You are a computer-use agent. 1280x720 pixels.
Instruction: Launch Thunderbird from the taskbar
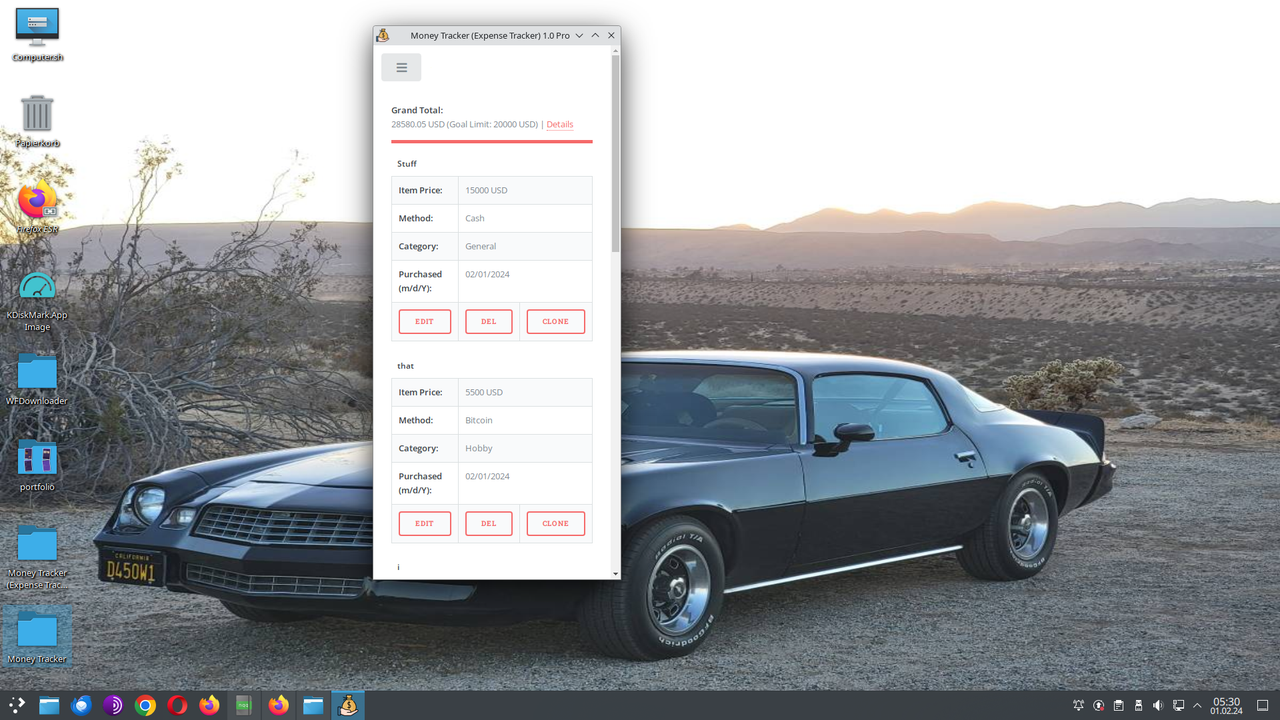81,705
